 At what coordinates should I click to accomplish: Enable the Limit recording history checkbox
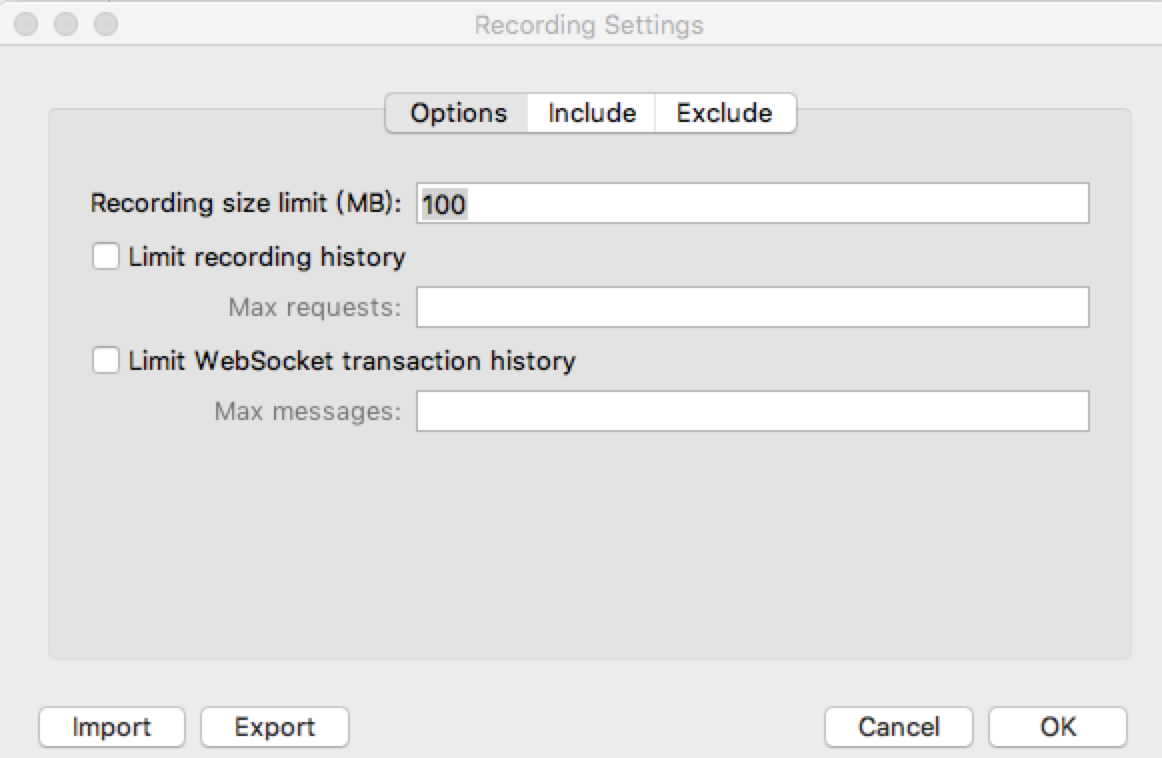point(105,257)
